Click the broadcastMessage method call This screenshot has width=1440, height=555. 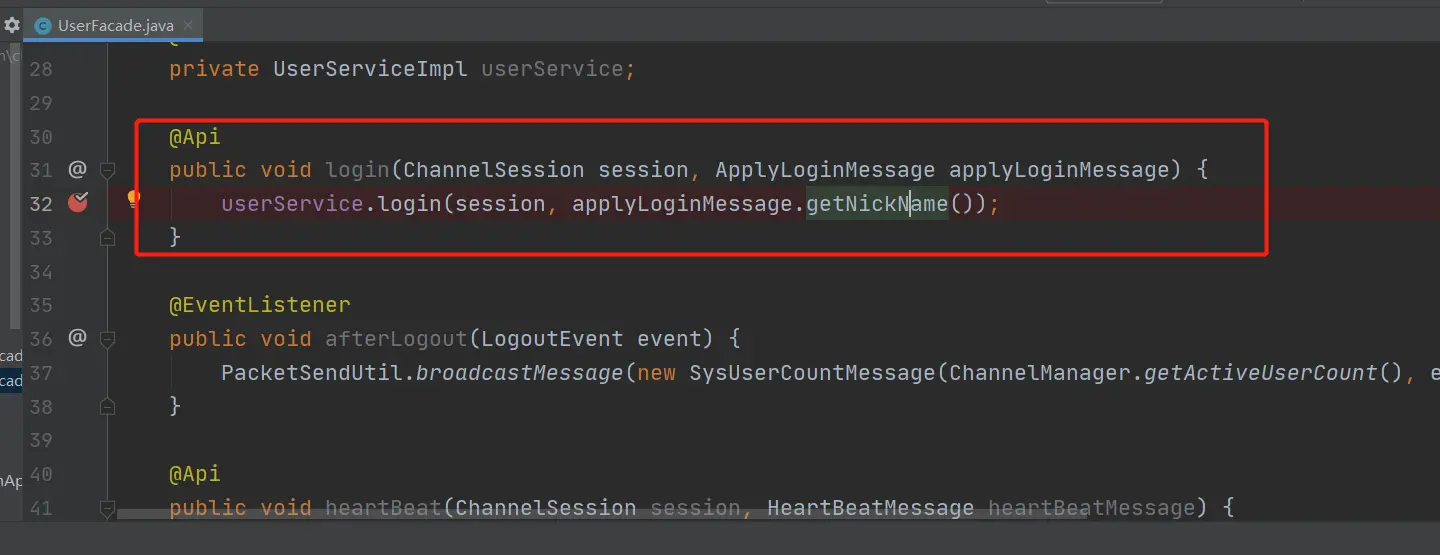[x=519, y=373]
